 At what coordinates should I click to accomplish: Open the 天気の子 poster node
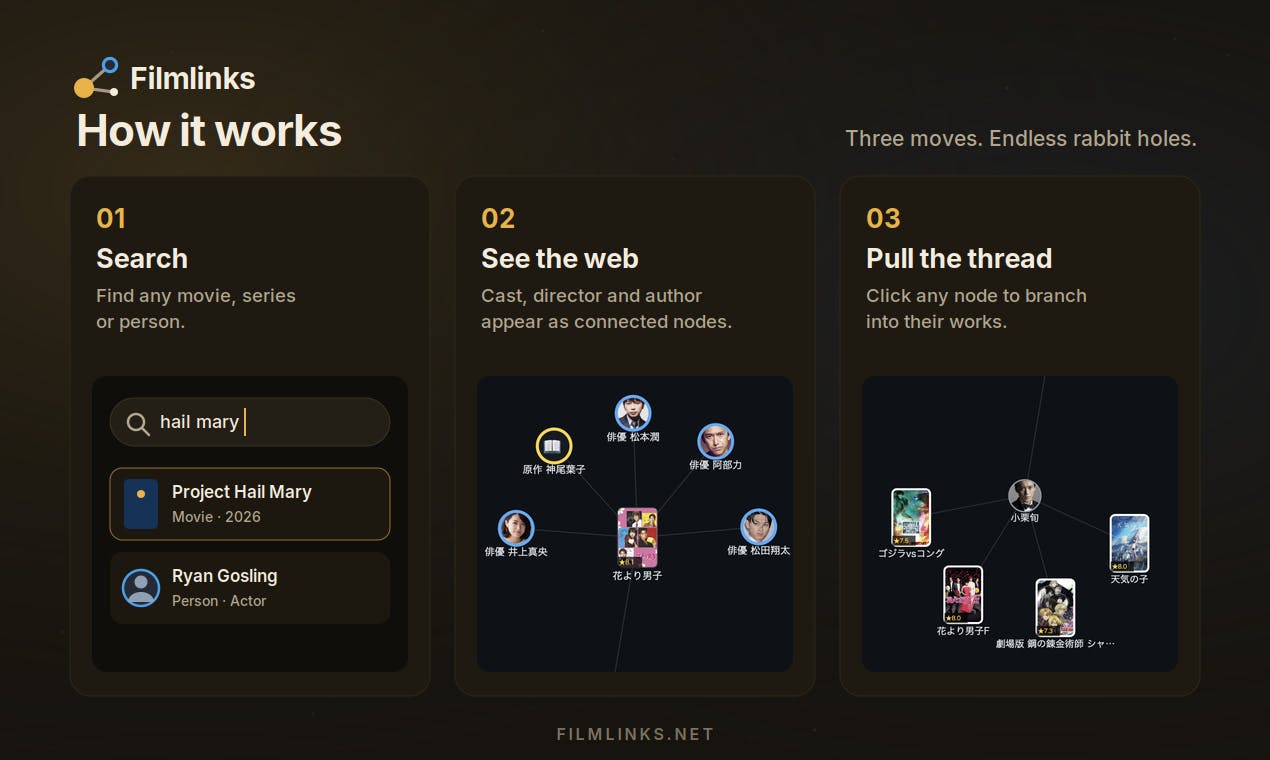coord(1129,543)
